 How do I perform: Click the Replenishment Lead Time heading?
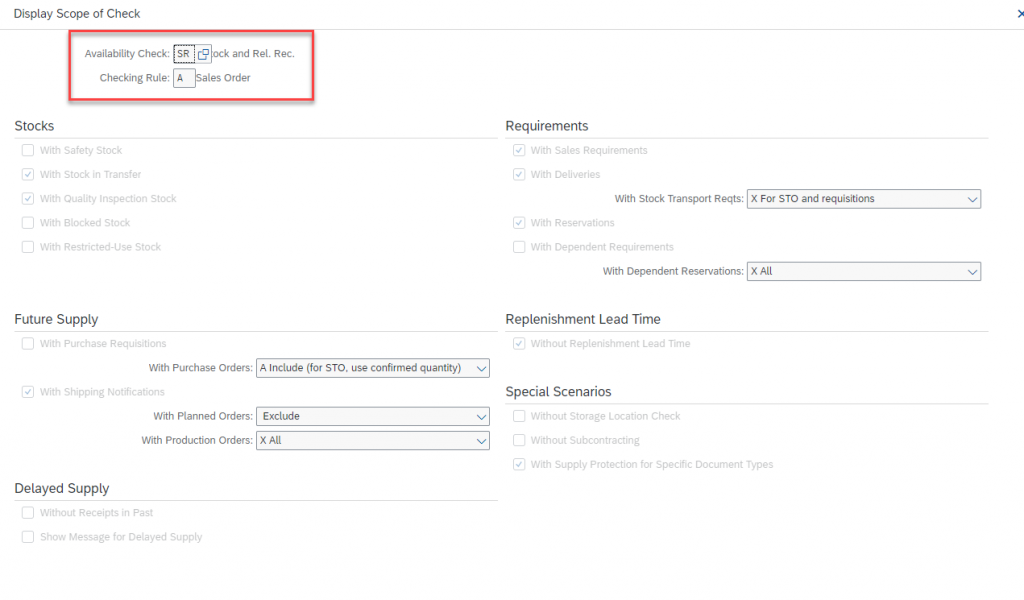coord(583,319)
